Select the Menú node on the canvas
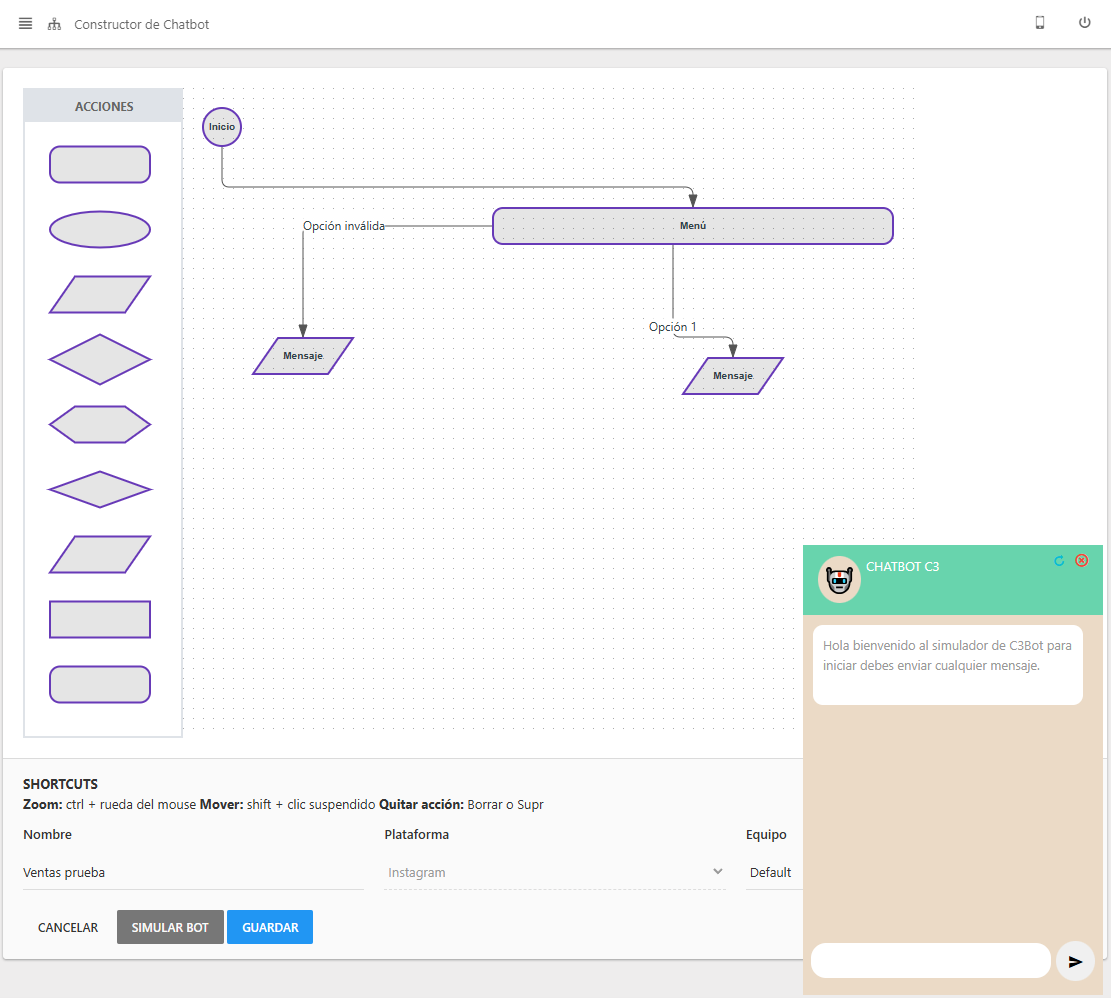 click(692, 226)
